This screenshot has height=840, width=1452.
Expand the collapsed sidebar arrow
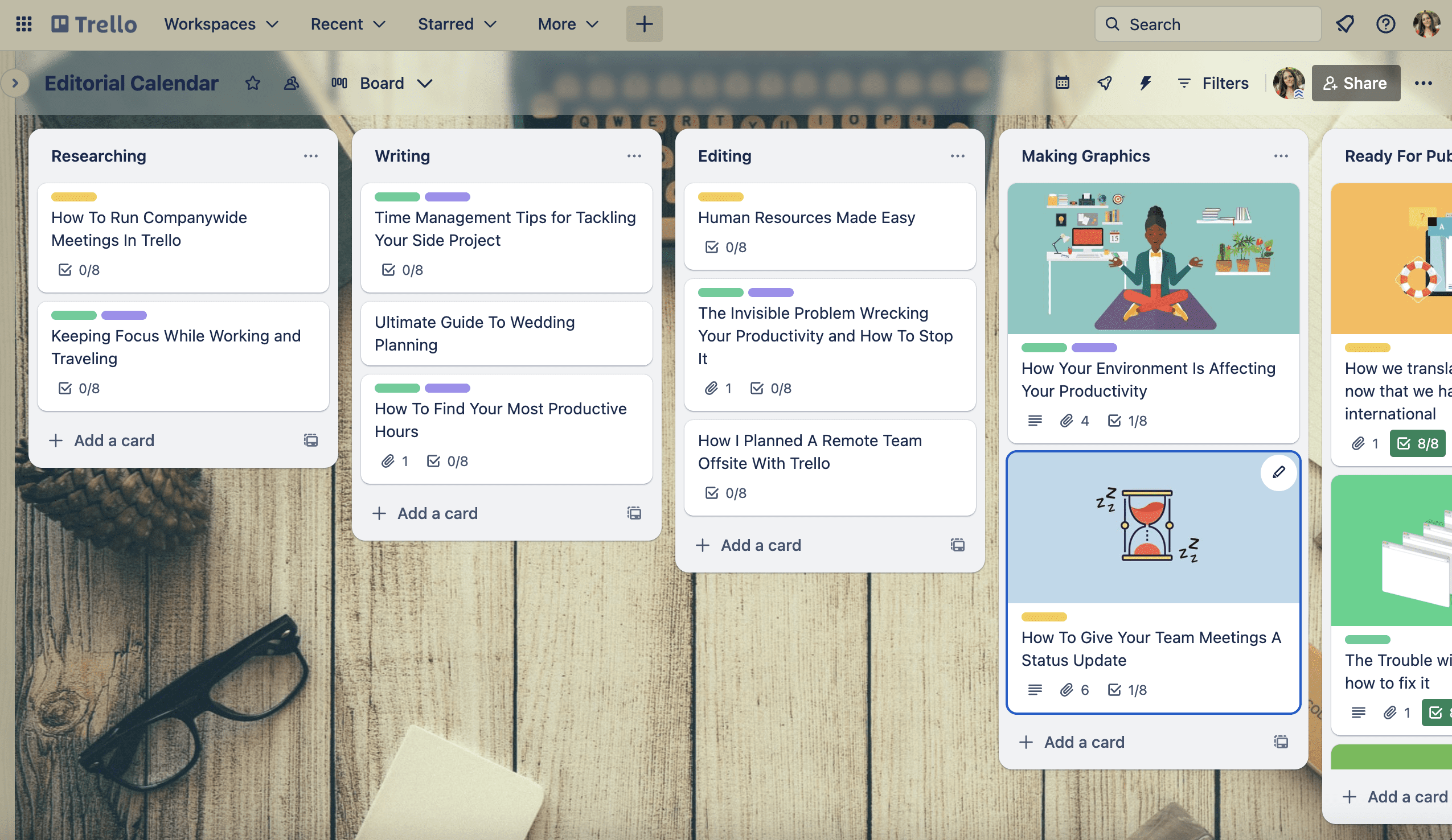15,84
